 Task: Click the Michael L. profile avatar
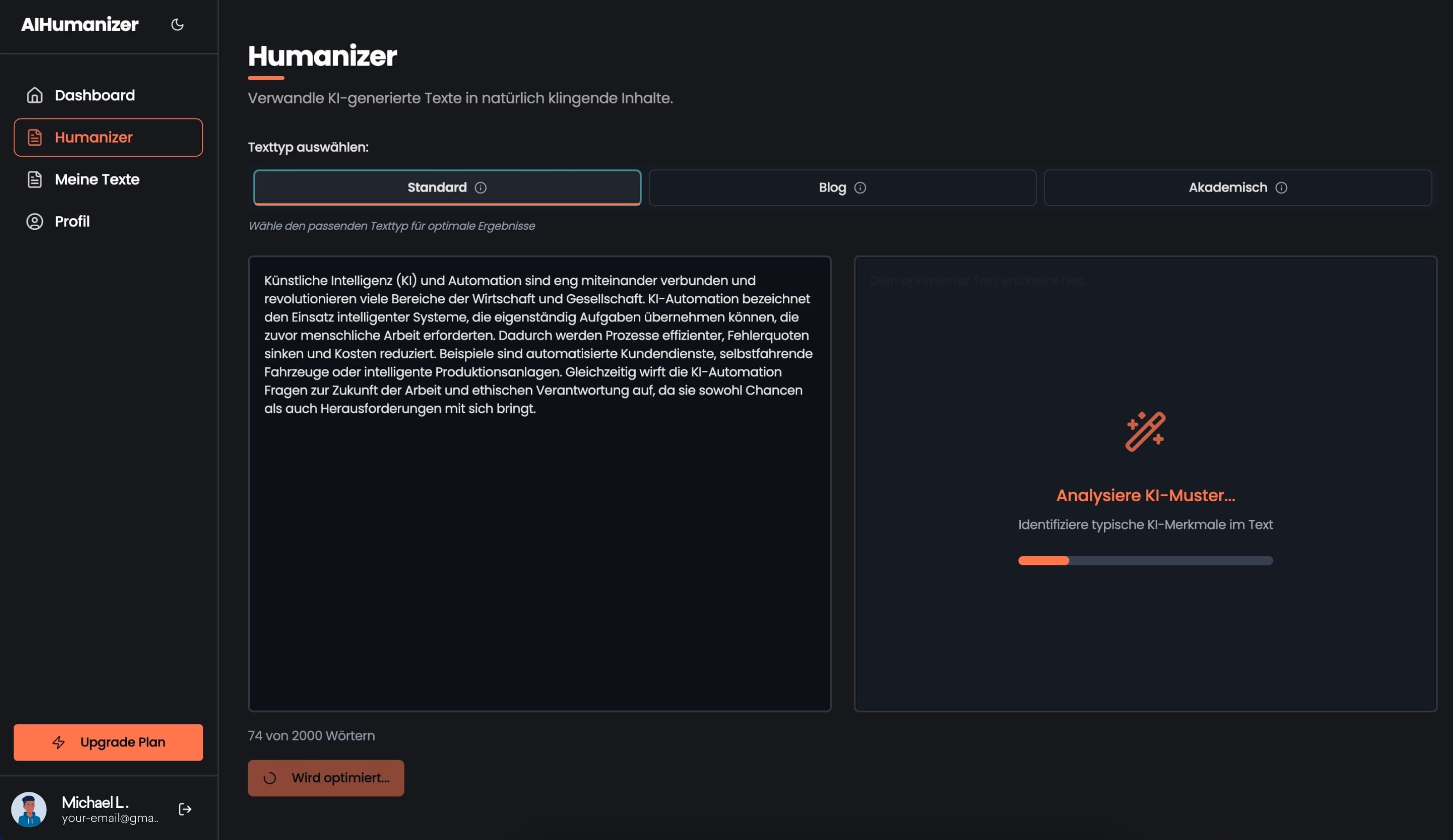[29, 809]
